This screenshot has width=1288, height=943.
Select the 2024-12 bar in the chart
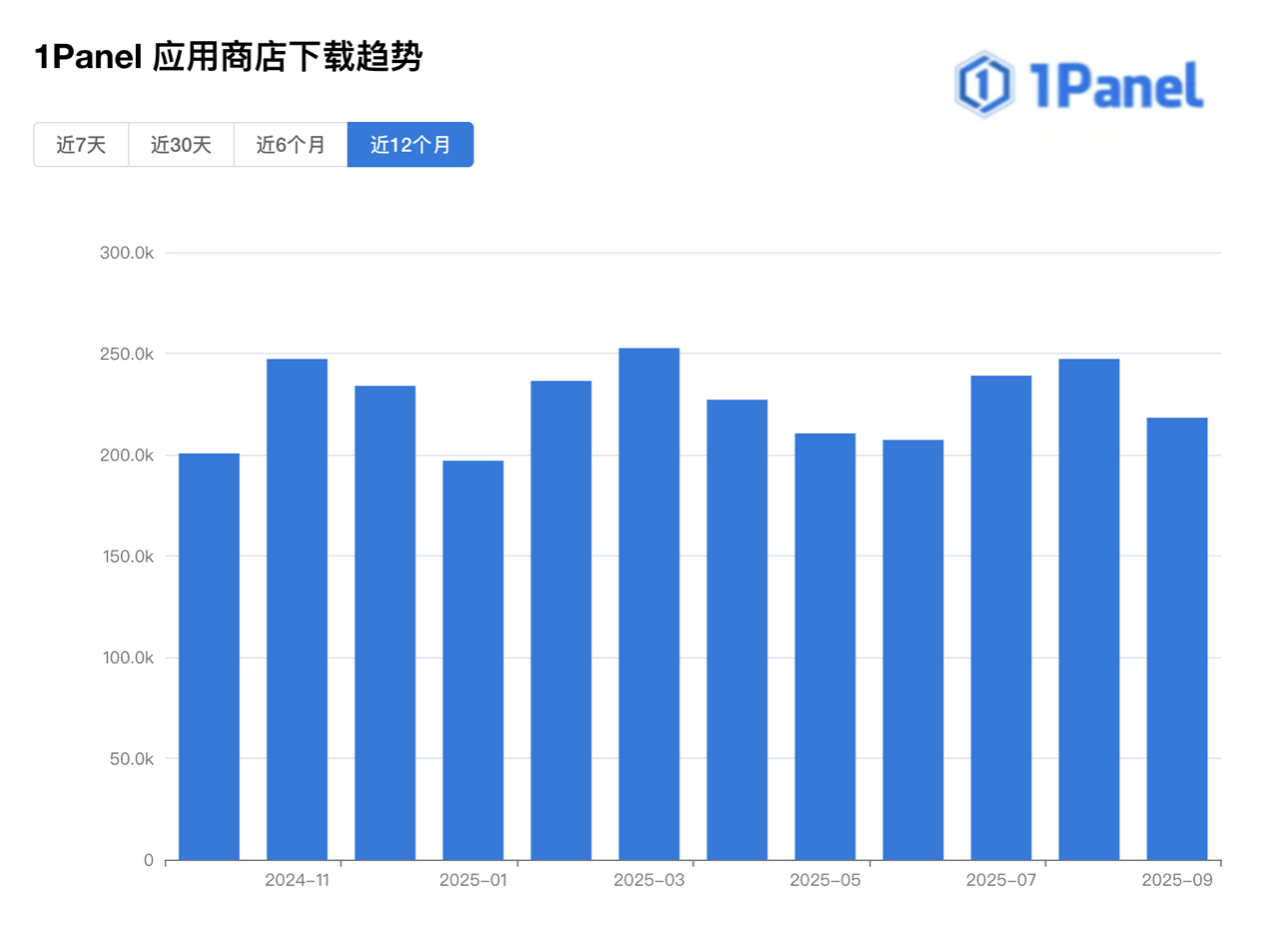pos(384,622)
